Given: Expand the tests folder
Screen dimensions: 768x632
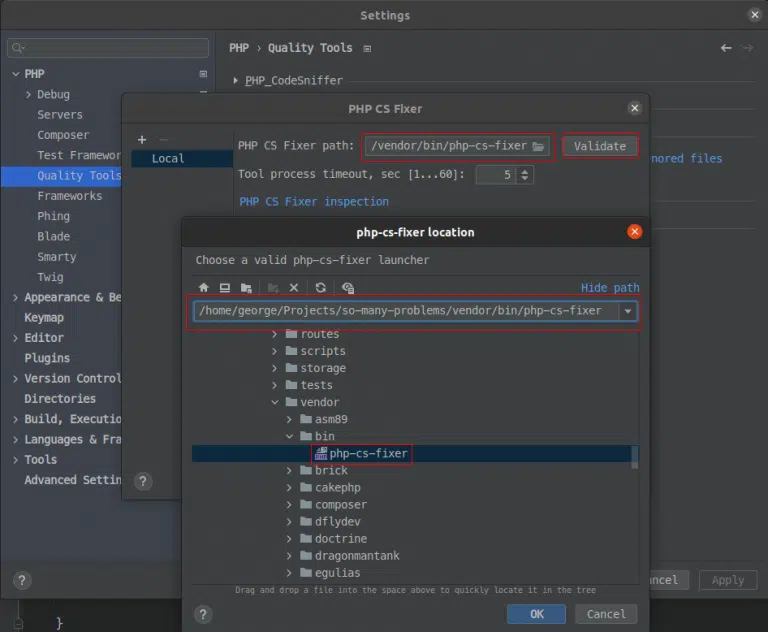Looking at the screenshot, I should (275, 385).
